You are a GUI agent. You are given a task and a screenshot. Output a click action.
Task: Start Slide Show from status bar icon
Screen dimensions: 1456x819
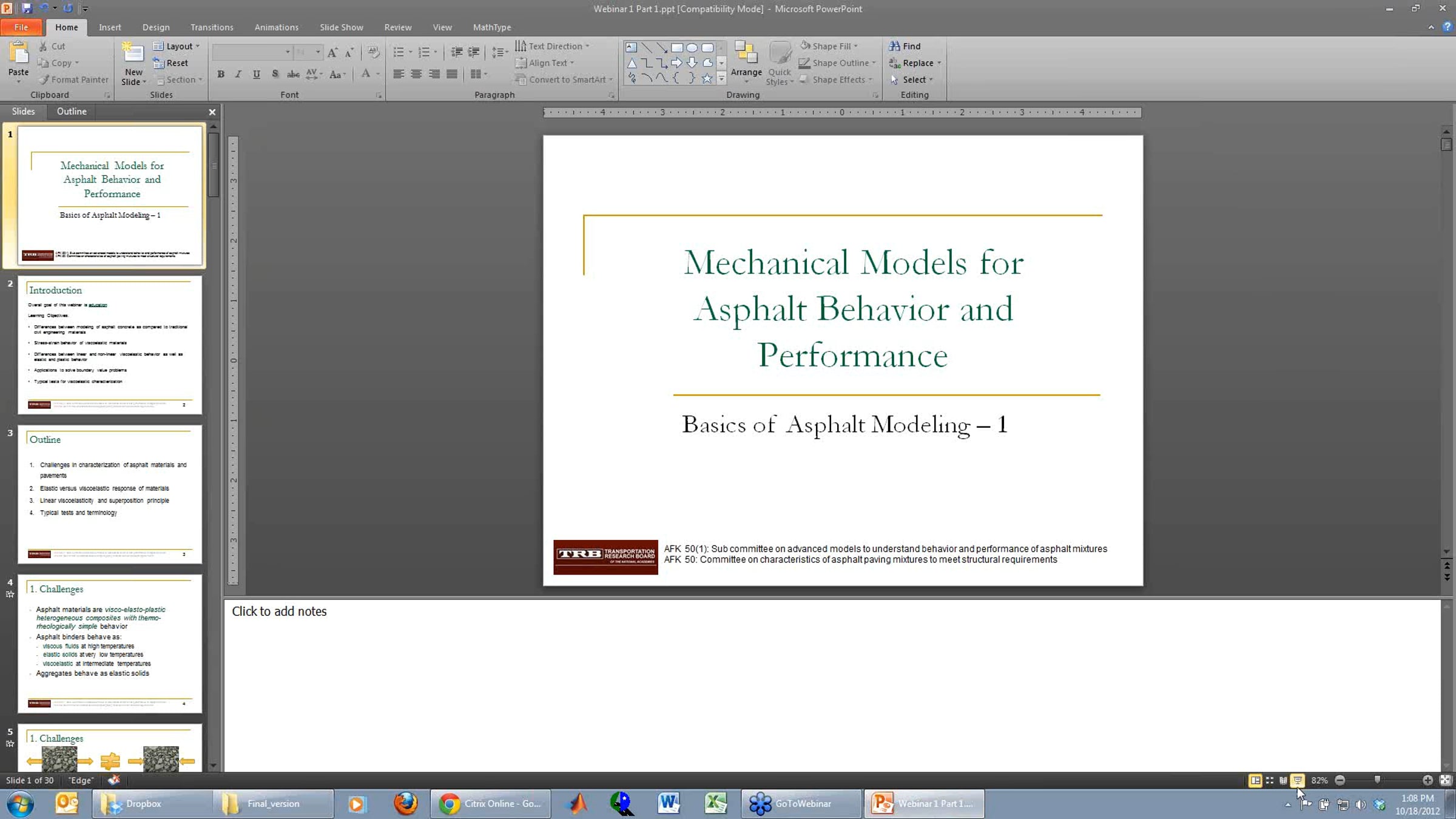pyautogui.click(x=1298, y=780)
